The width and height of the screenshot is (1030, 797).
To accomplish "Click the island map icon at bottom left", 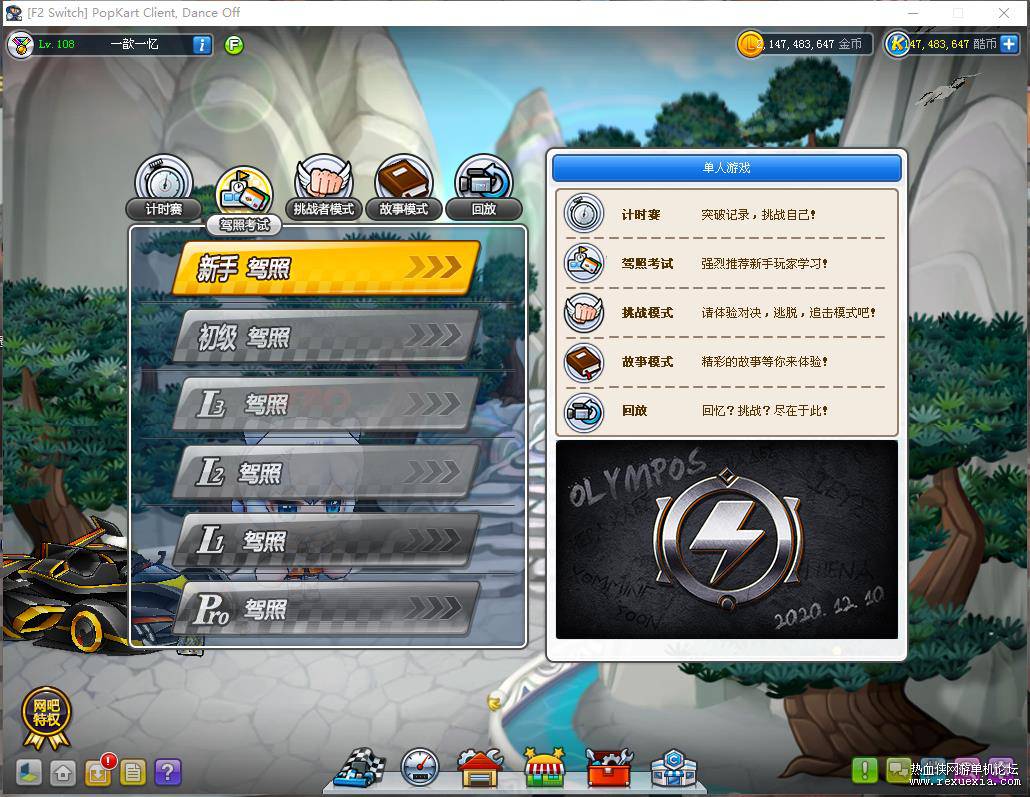I will tap(28, 773).
